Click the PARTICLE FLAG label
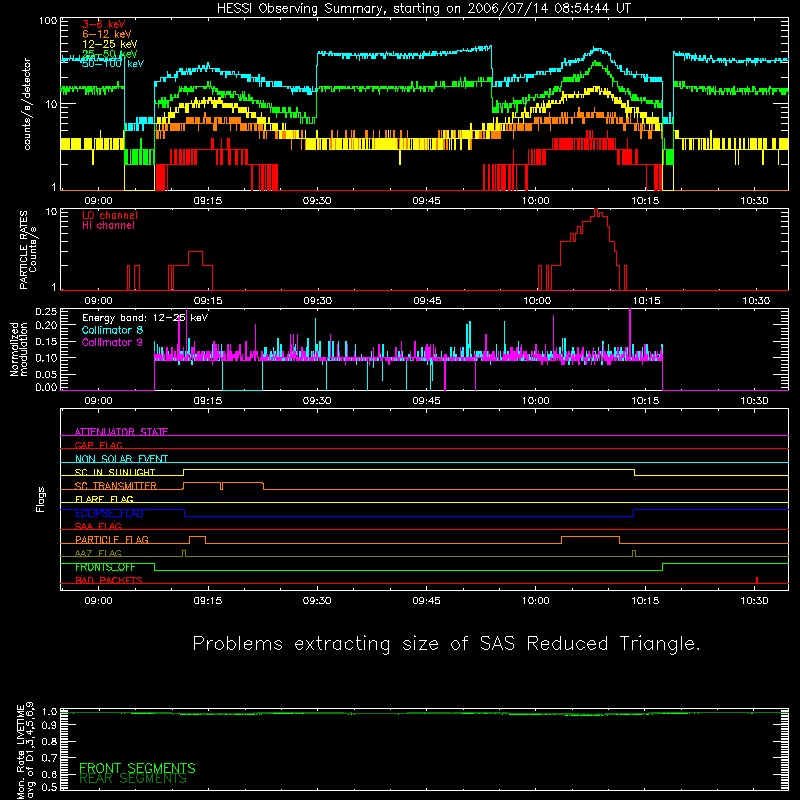 click(112, 540)
